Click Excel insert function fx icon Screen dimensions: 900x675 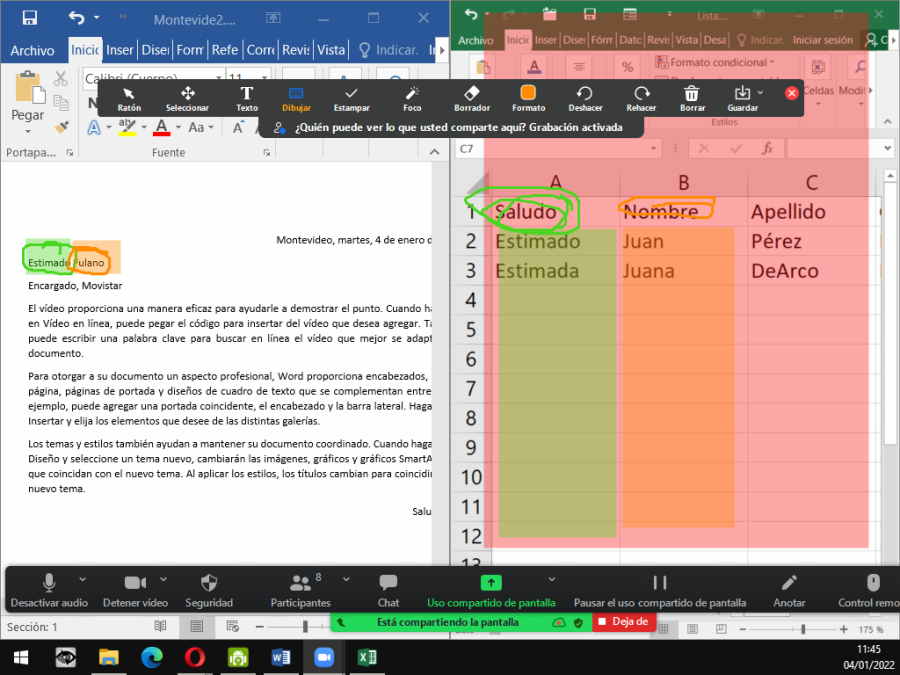(x=767, y=149)
